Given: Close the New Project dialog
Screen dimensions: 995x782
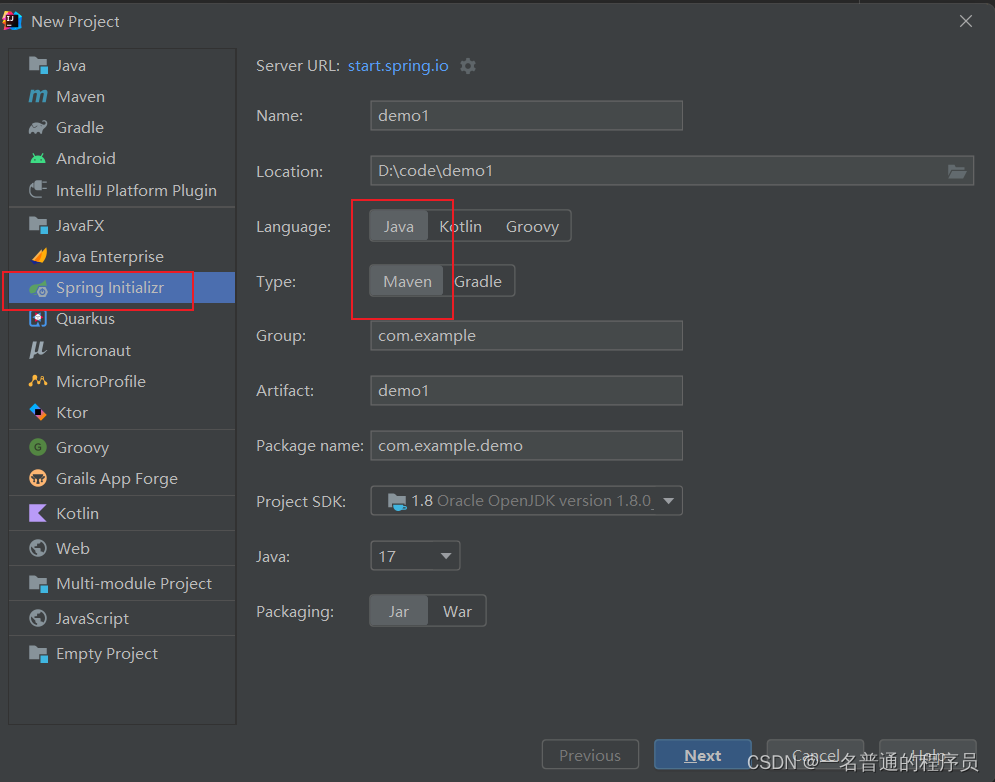Looking at the screenshot, I should click(966, 22).
